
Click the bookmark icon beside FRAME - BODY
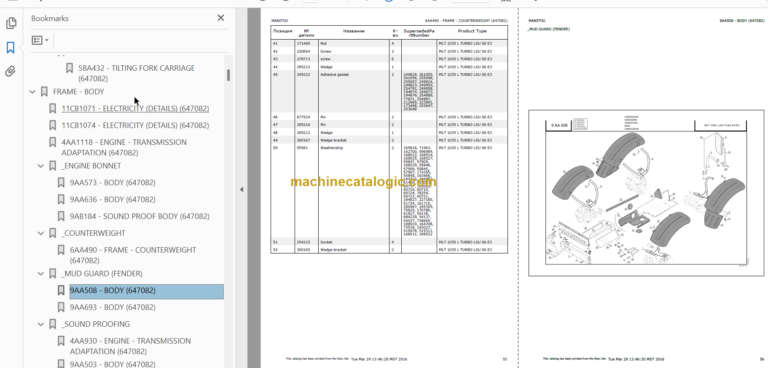pos(44,92)
